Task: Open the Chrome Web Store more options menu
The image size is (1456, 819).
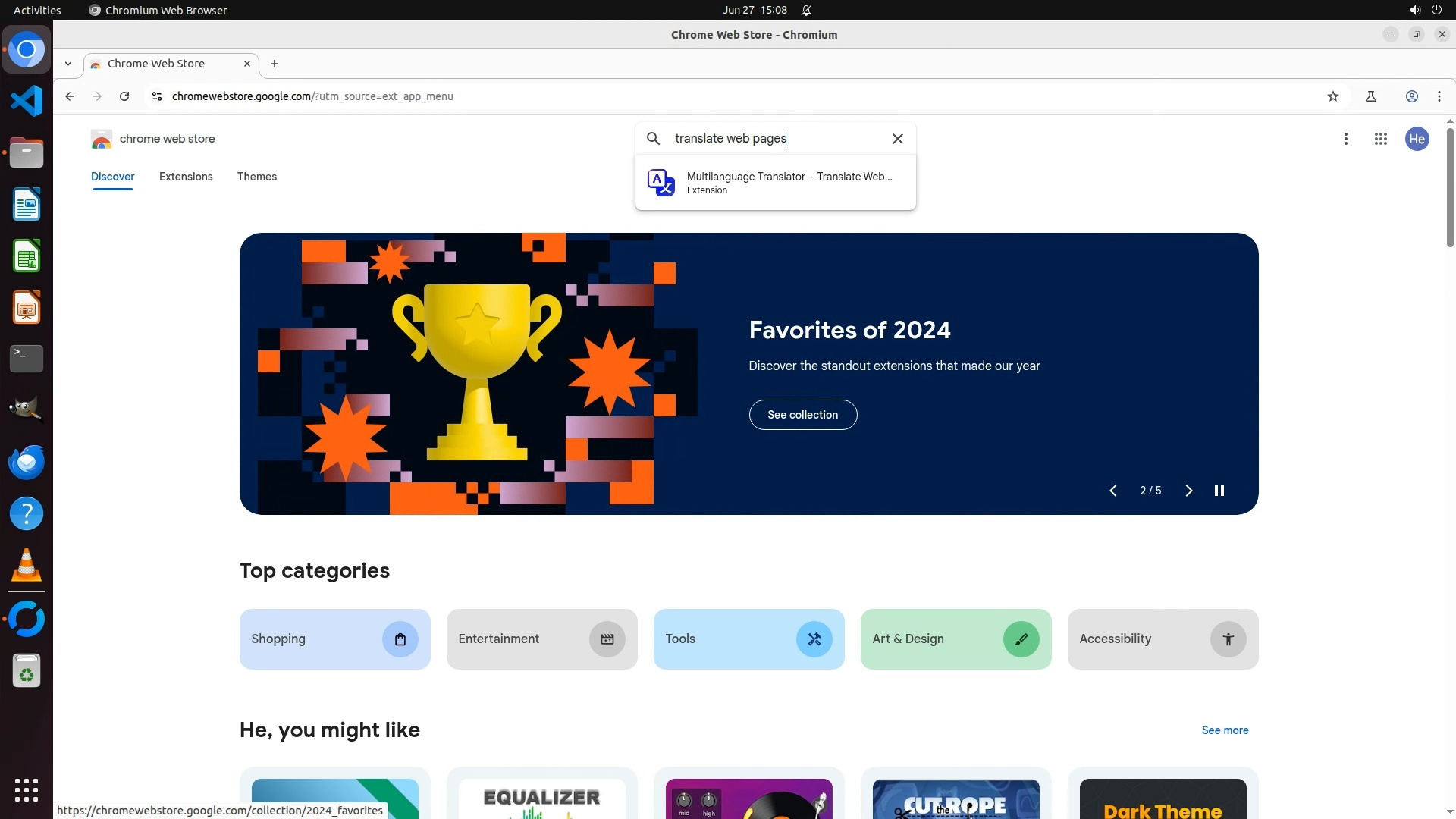Action: click(1345, 139)
